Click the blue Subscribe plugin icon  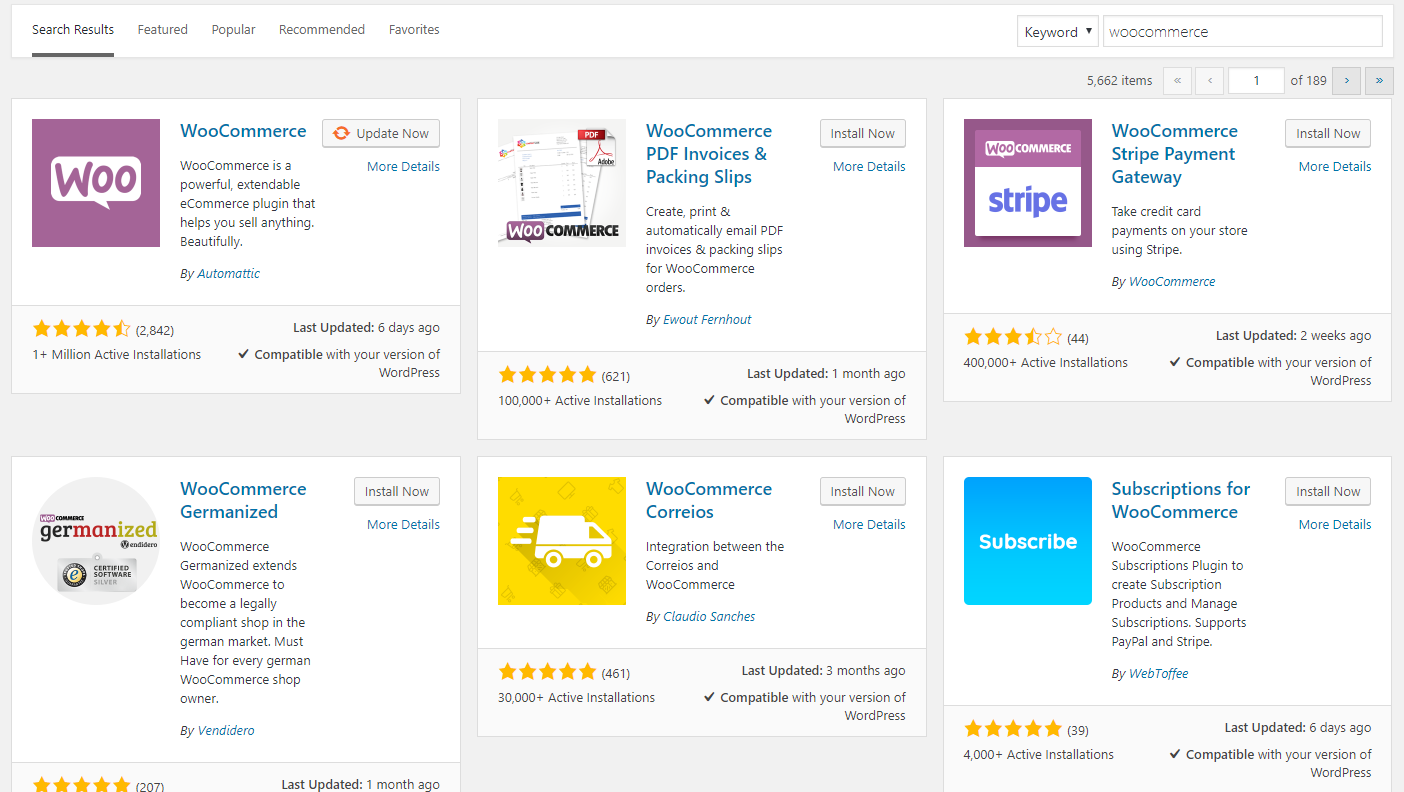(1027, 541)
